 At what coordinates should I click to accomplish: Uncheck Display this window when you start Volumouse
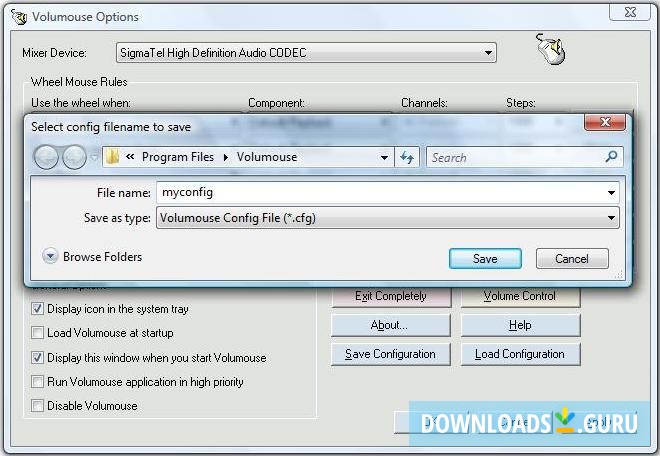37,357
